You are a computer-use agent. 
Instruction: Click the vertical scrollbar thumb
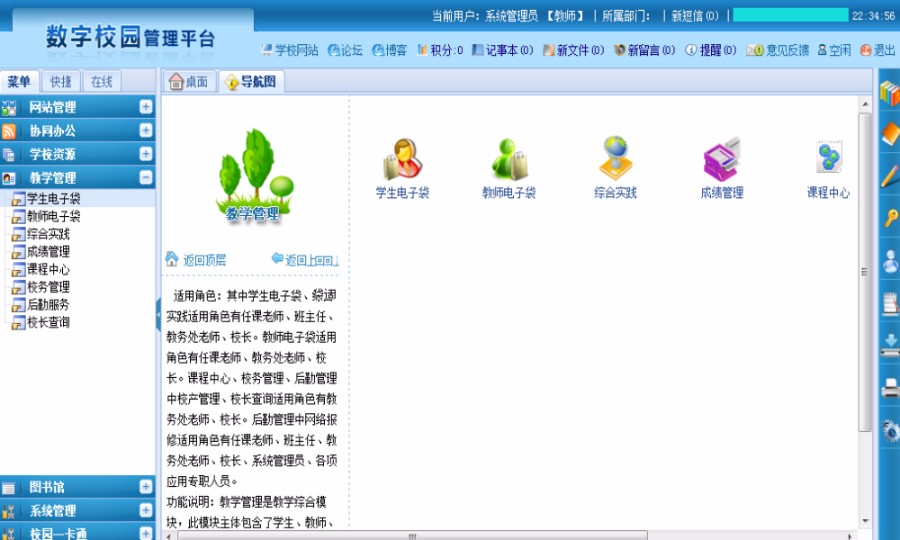pos(864,272)
